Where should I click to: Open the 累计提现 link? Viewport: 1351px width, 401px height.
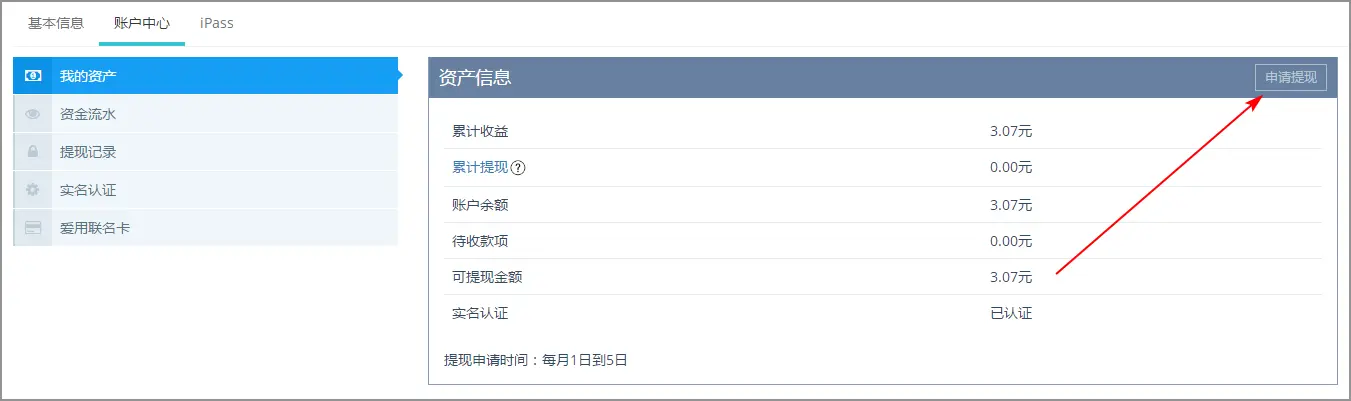tap(480, 167)
